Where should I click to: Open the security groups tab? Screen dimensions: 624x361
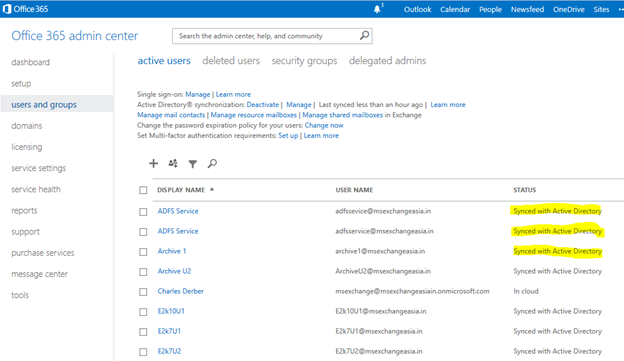304,61
